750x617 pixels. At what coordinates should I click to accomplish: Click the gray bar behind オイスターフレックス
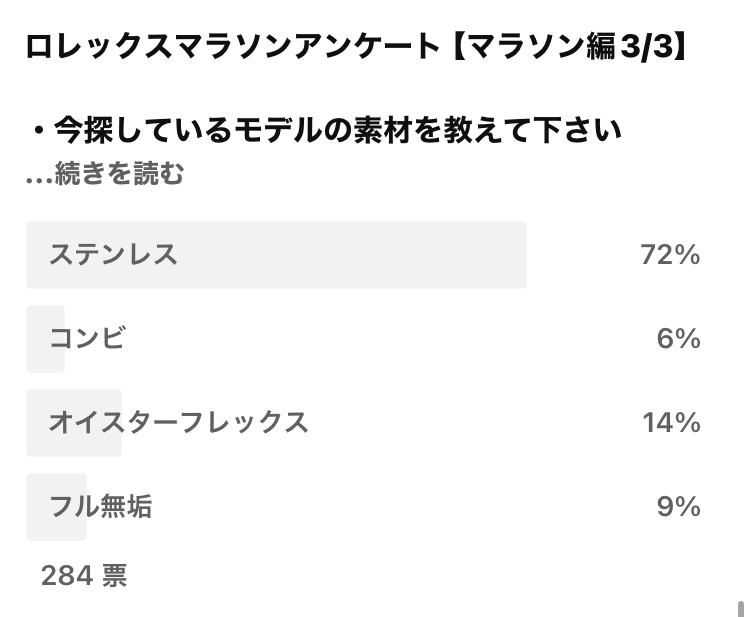(x=74, y=423)
